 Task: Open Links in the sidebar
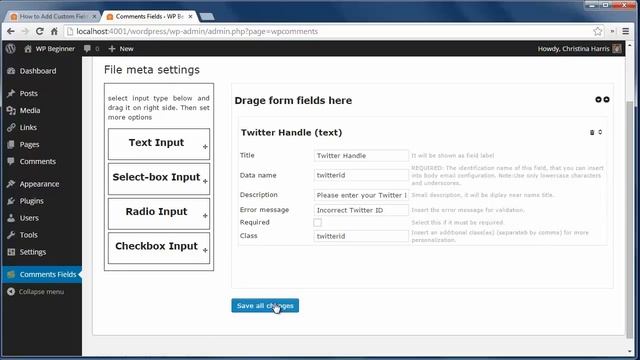point(28,127)
